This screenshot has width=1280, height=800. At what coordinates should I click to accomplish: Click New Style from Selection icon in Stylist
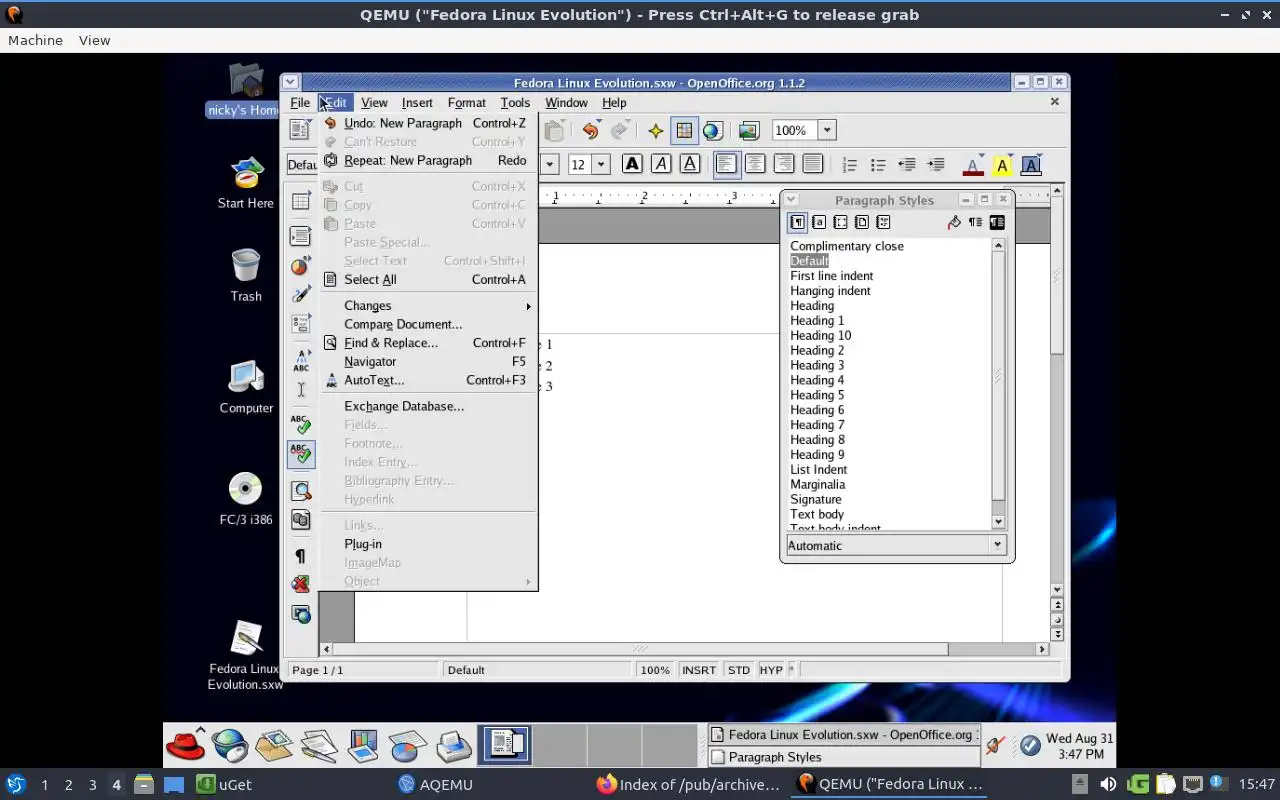tap(975, 222)
